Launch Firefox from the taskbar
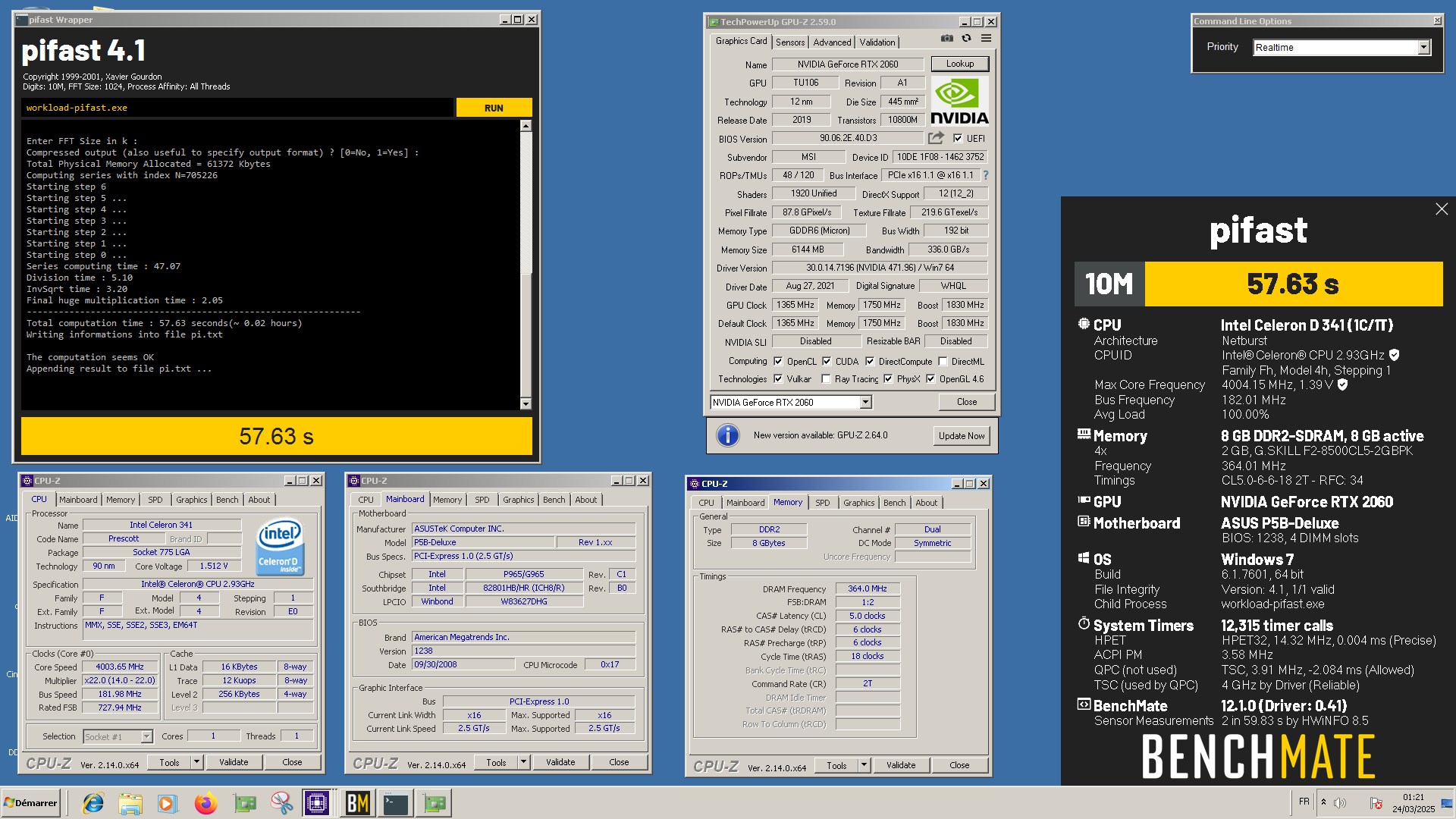The height and width of the screenshot is (819, 1456). point(206,803)
